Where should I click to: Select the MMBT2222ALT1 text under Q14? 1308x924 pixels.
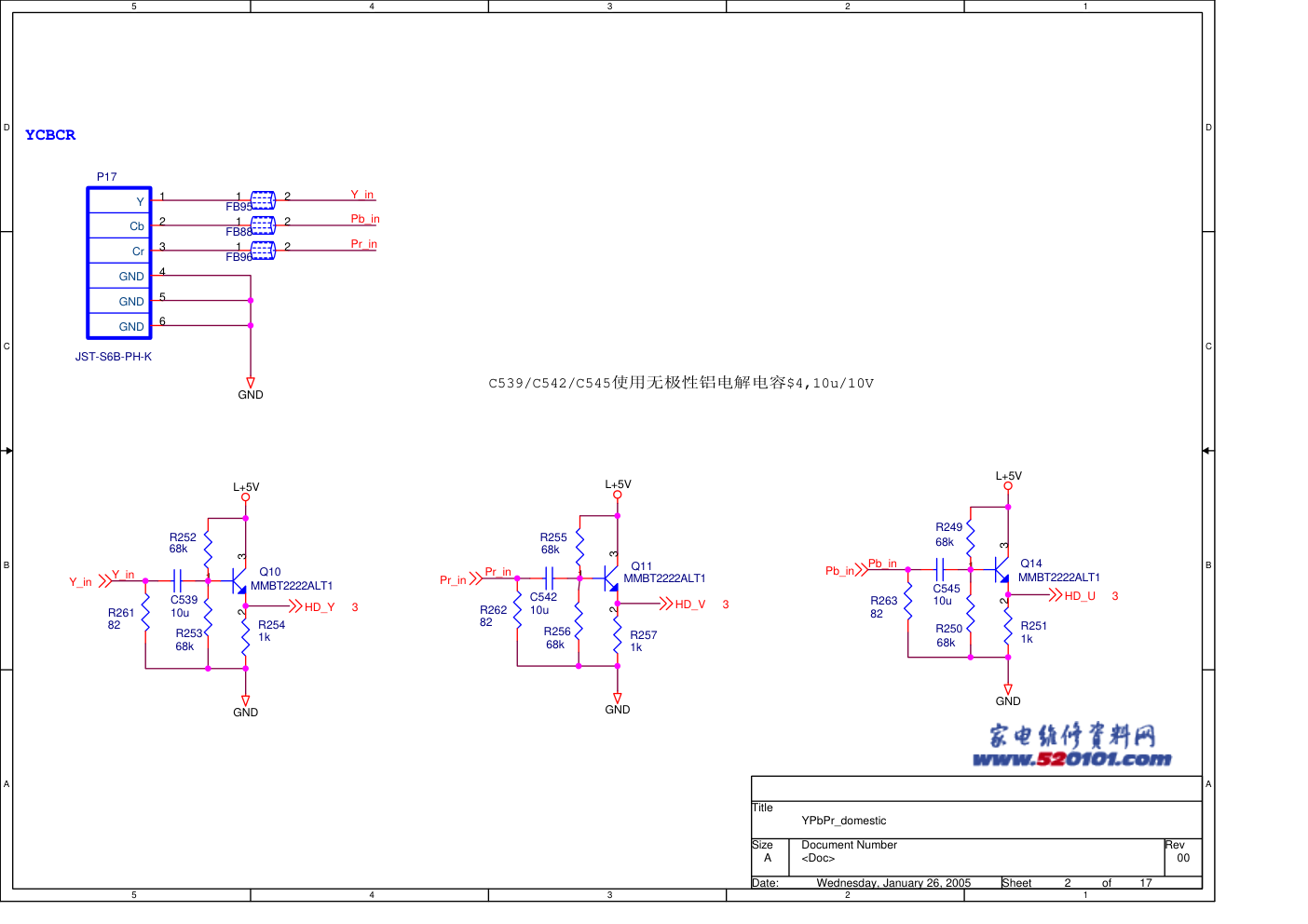point(1059,577)
